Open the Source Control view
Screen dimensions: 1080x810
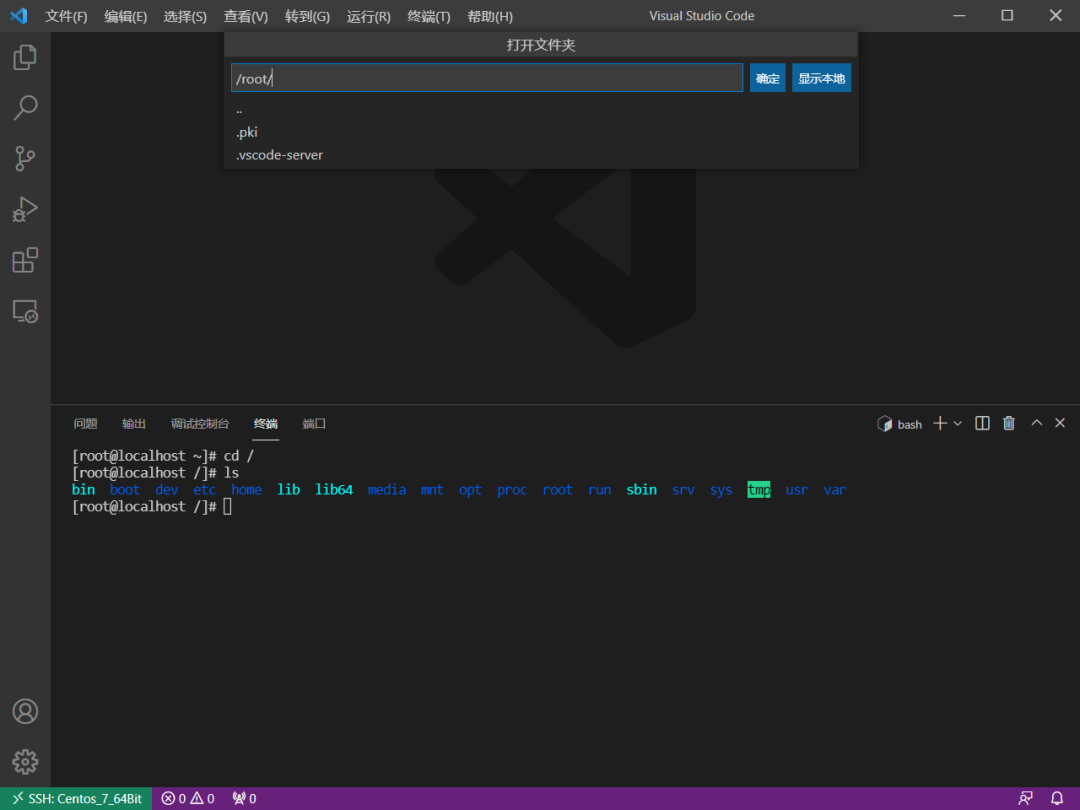[x=25, y=159]
